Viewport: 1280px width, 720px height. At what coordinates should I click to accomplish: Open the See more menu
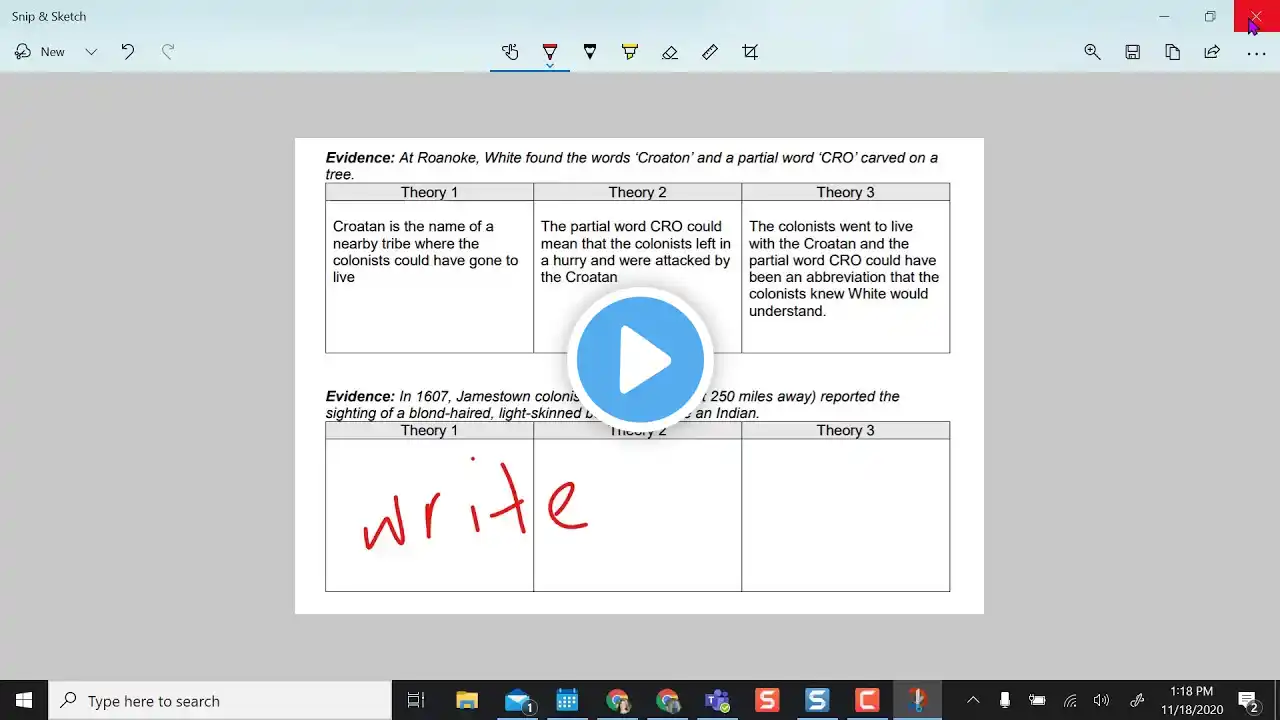coord(1256,52)
